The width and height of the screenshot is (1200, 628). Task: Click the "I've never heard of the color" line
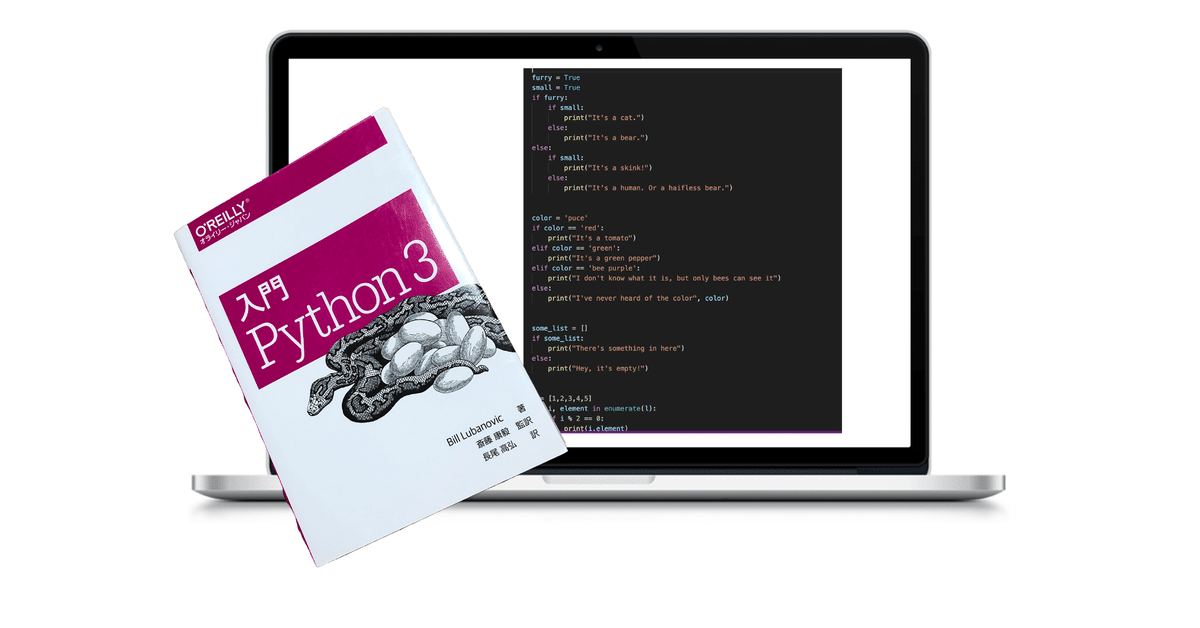[638, 298]
